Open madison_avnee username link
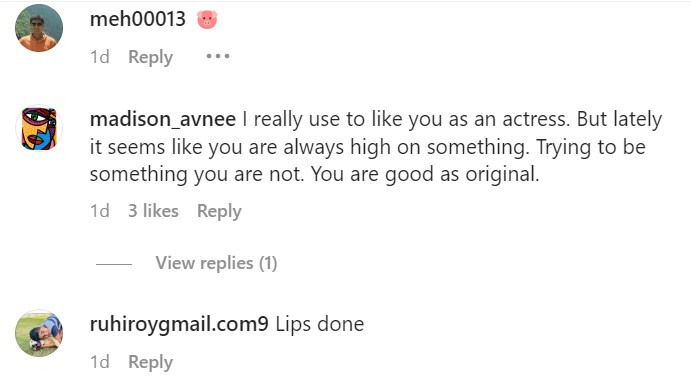The width and height of the screenshot is (691, 390). (163, 119)
